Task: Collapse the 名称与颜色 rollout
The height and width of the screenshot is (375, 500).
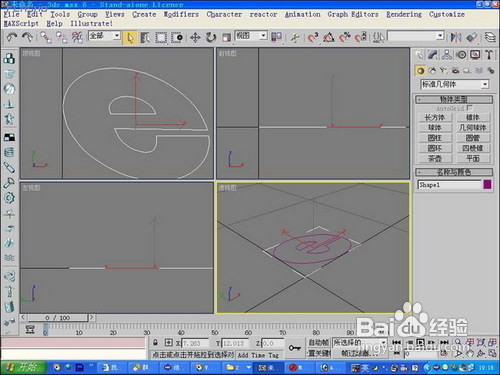Action: (x=454, y=172)
